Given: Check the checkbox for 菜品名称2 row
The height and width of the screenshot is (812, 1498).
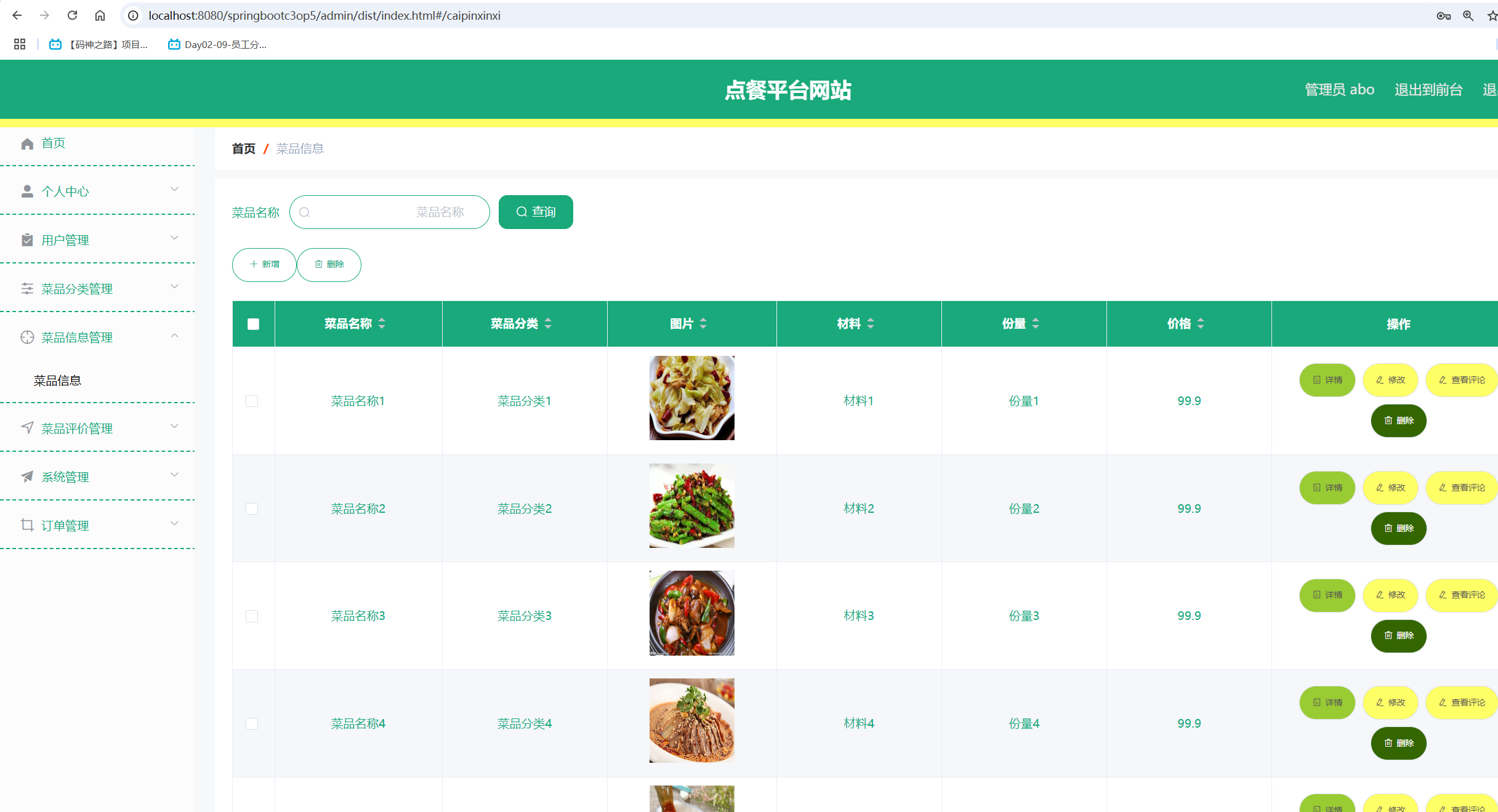Looking at the screenshot, I should point(252,509).
